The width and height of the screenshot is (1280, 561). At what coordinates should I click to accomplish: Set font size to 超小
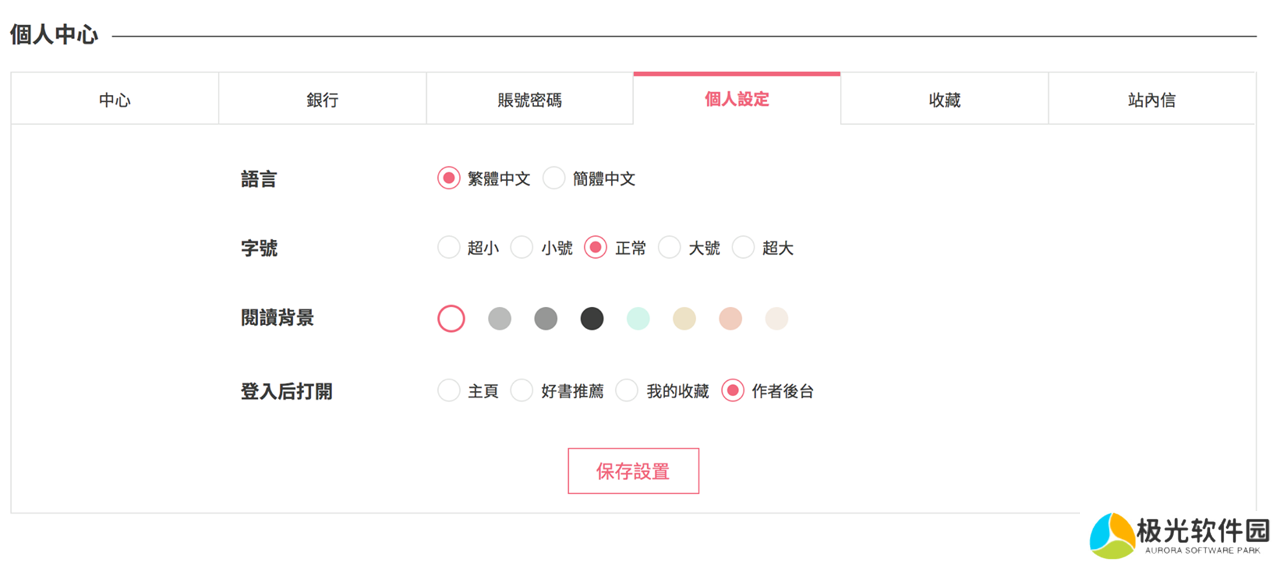click(449, 247)
